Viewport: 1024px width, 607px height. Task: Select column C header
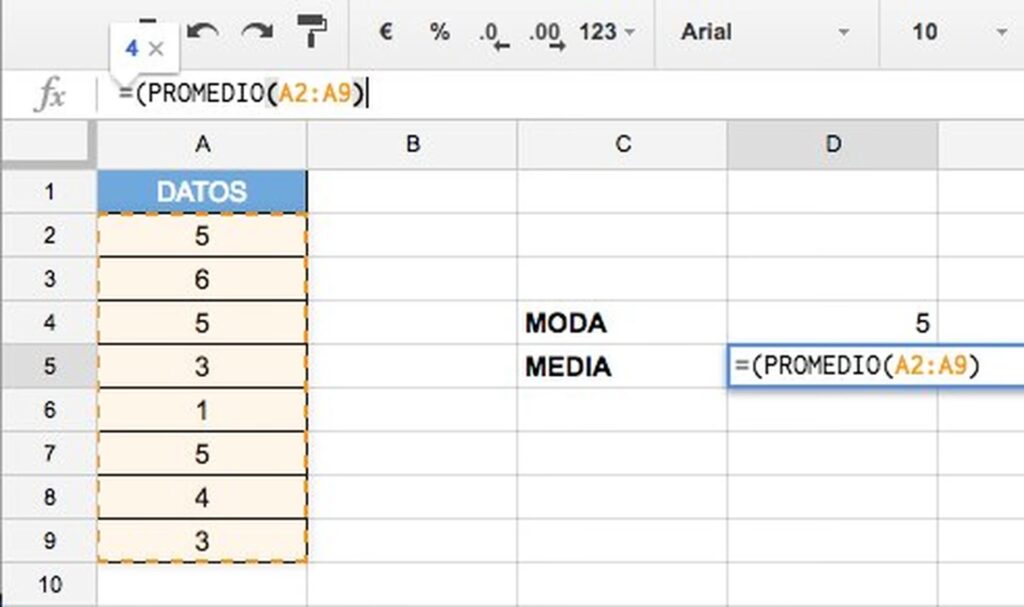pos(622,145)
